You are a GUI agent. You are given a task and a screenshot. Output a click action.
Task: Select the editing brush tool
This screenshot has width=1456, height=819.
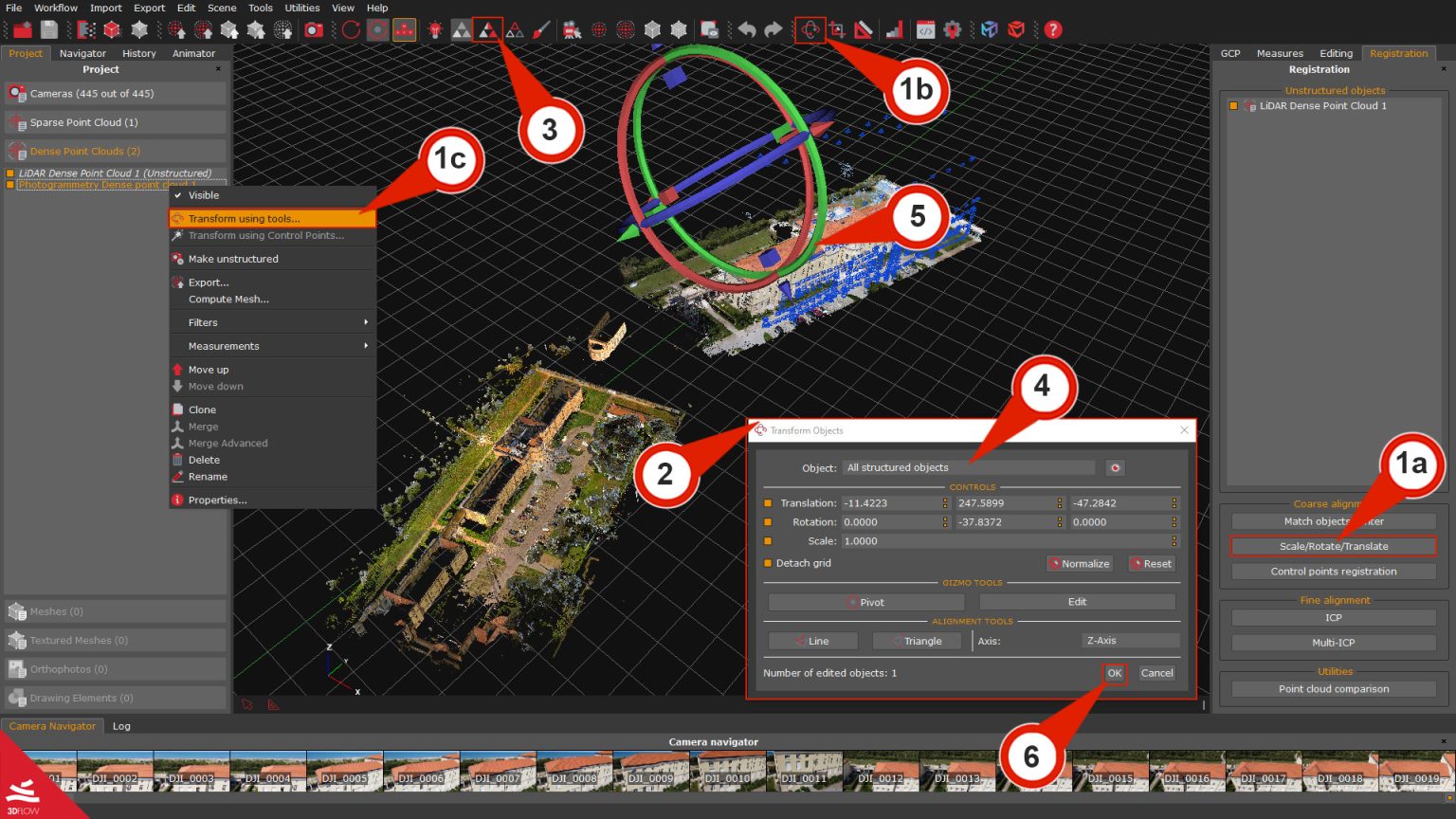[540, 29]
